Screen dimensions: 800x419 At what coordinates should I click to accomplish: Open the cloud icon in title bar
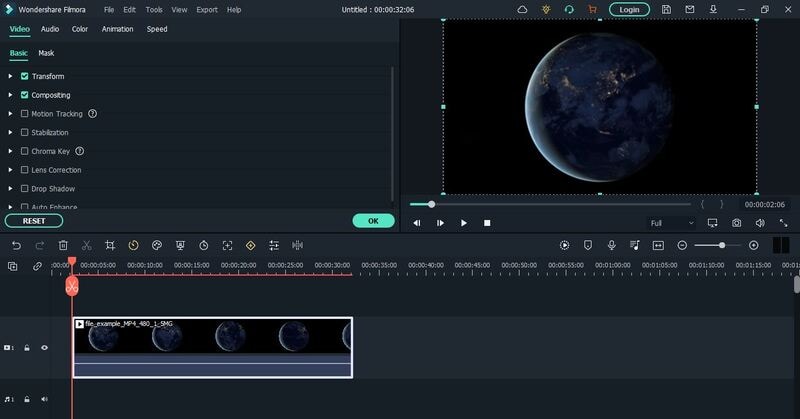pos(522,9)
